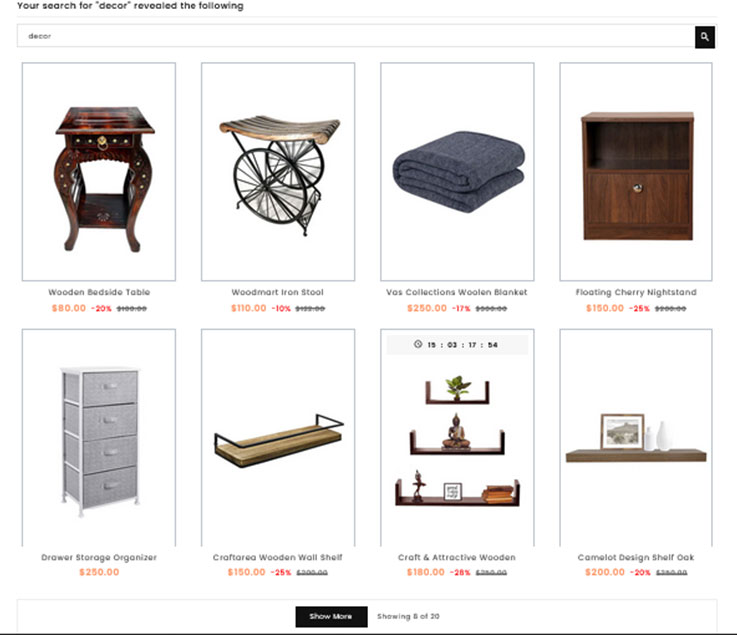Click the Drawer Storage Organizer title link
This screenshot has width=737, height=635.
pos(99,557)
